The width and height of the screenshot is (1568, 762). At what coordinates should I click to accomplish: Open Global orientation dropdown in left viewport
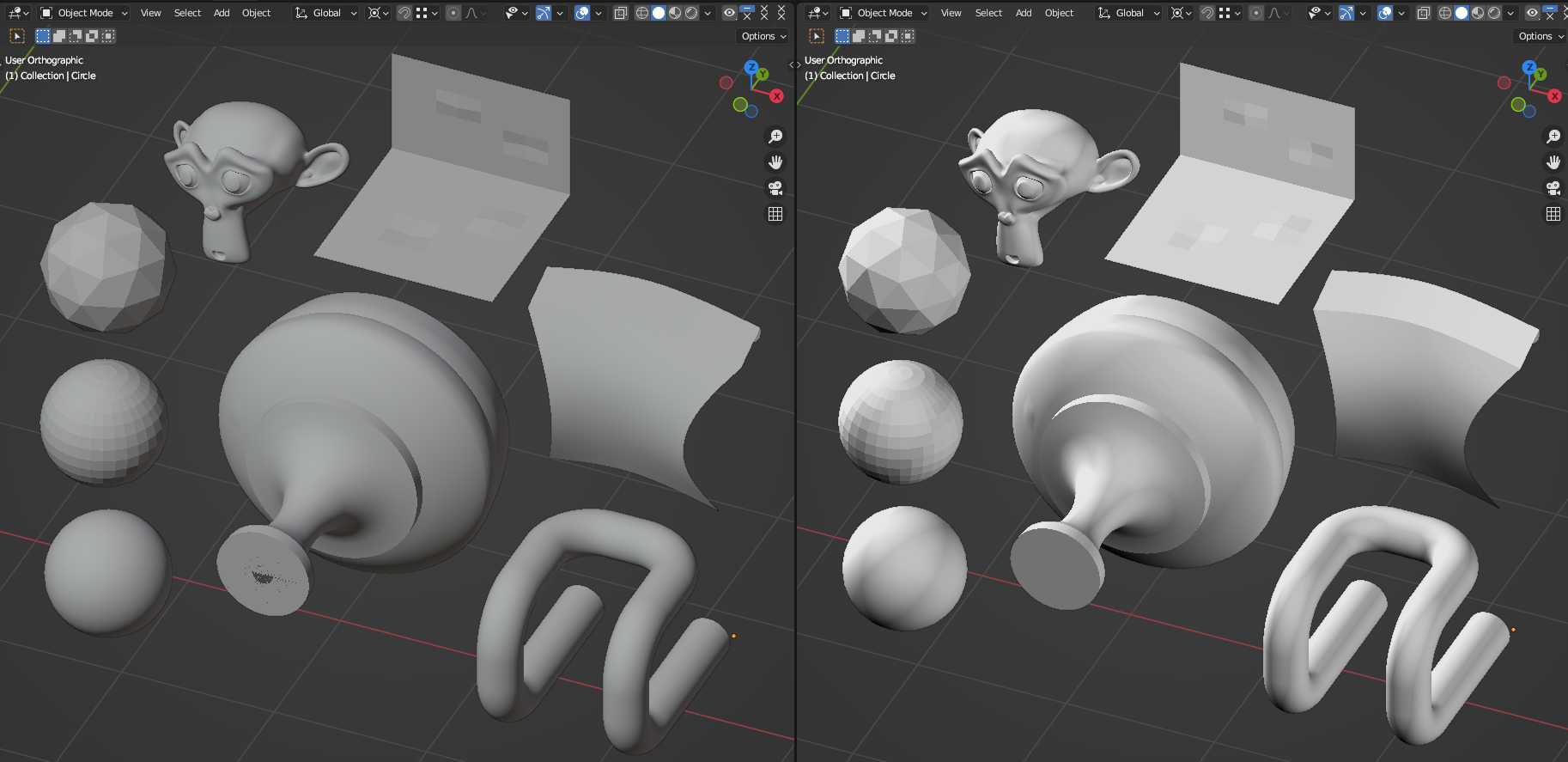point(325,13)
